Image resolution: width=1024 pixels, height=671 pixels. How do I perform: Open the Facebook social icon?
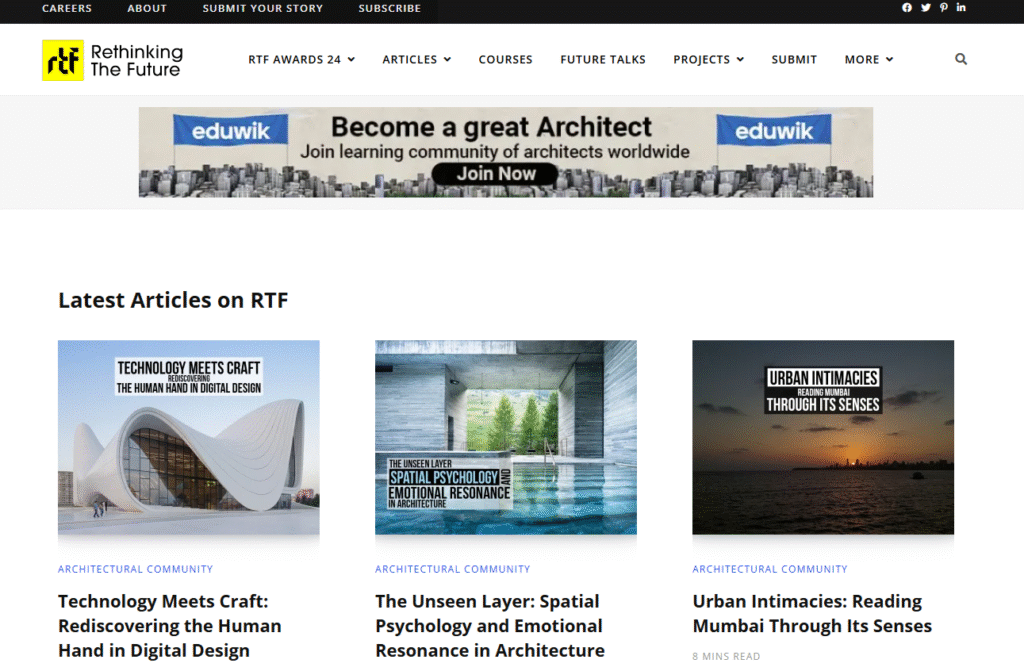907,8
